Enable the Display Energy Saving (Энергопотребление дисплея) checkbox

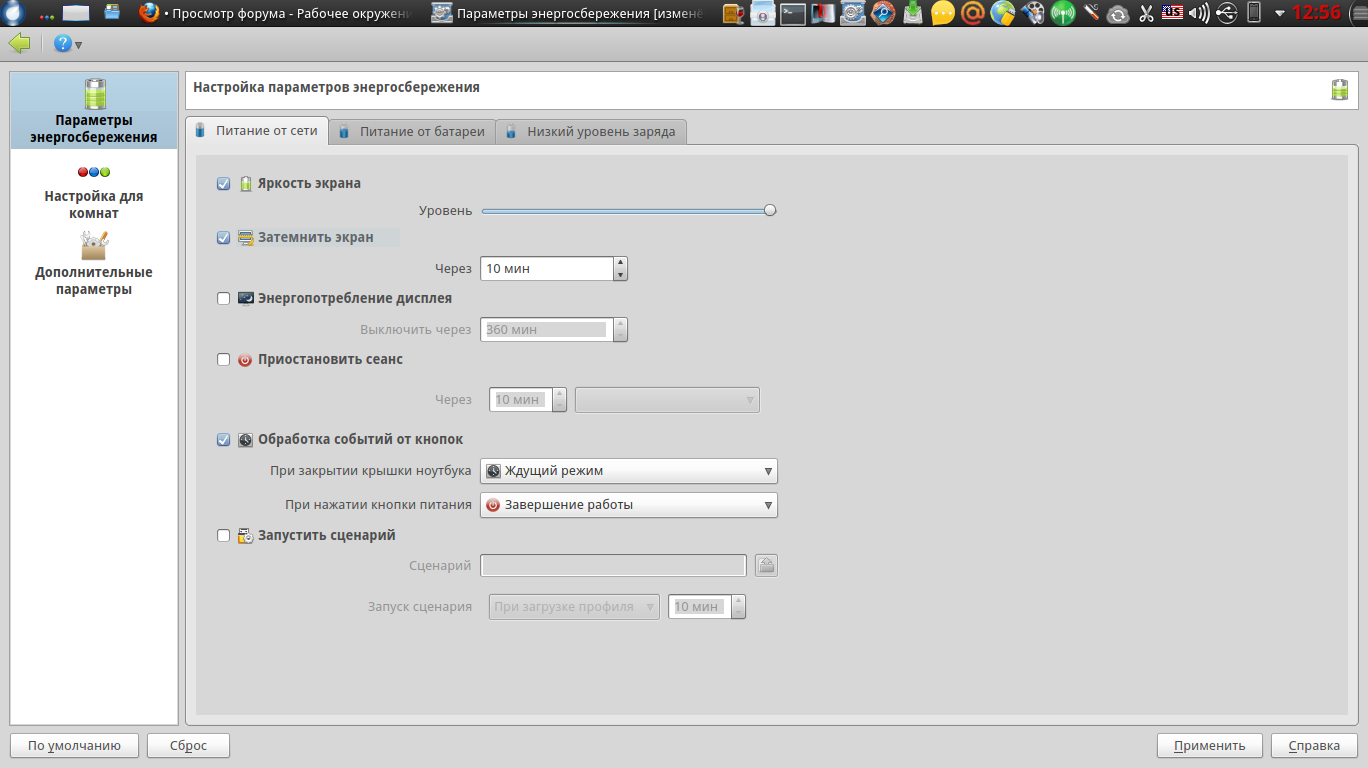click(x=224, y=298)
